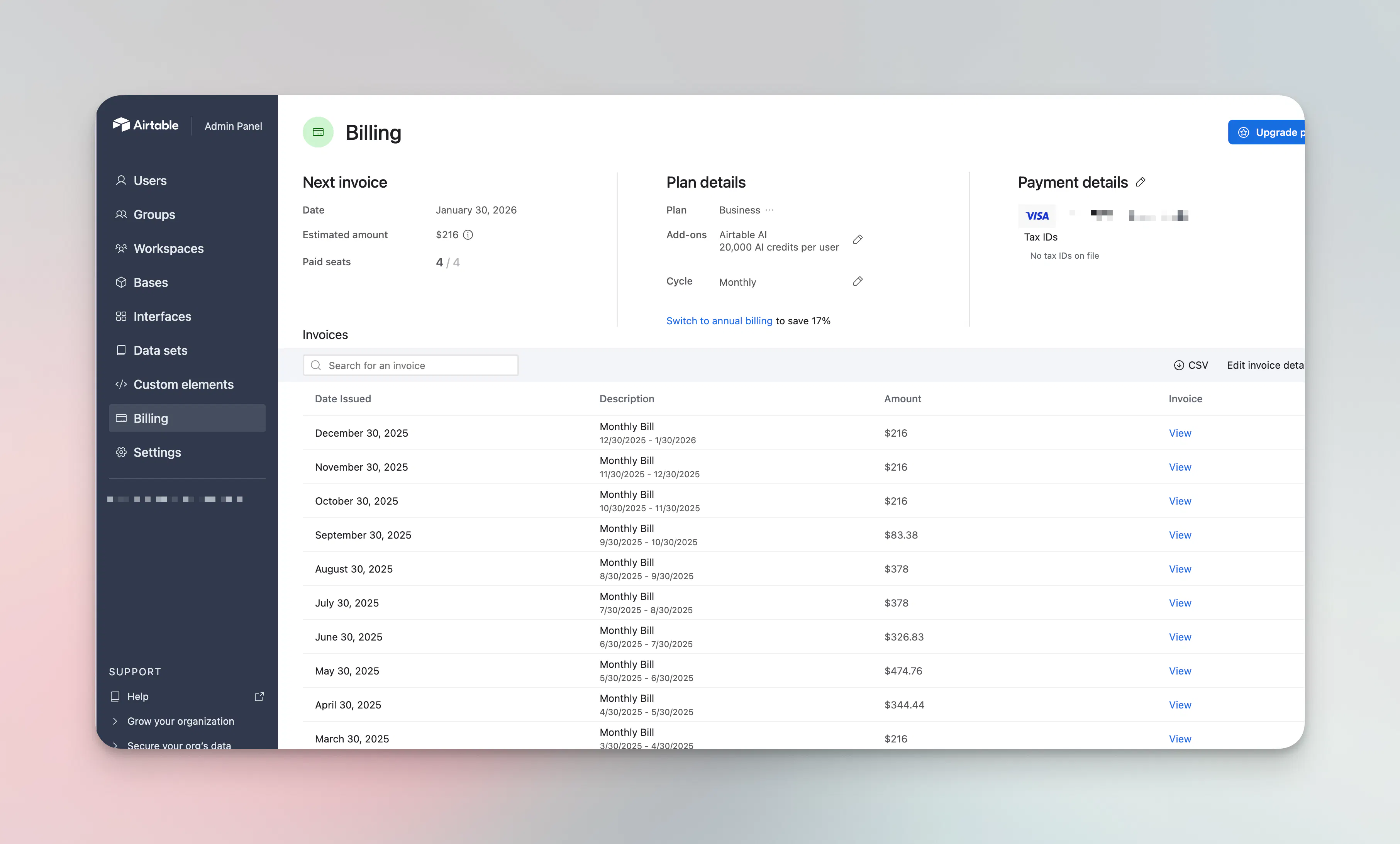
Task: Edit the Airtable AI add-on pencil
Action: pyautogui.click(x=858, y=240)
